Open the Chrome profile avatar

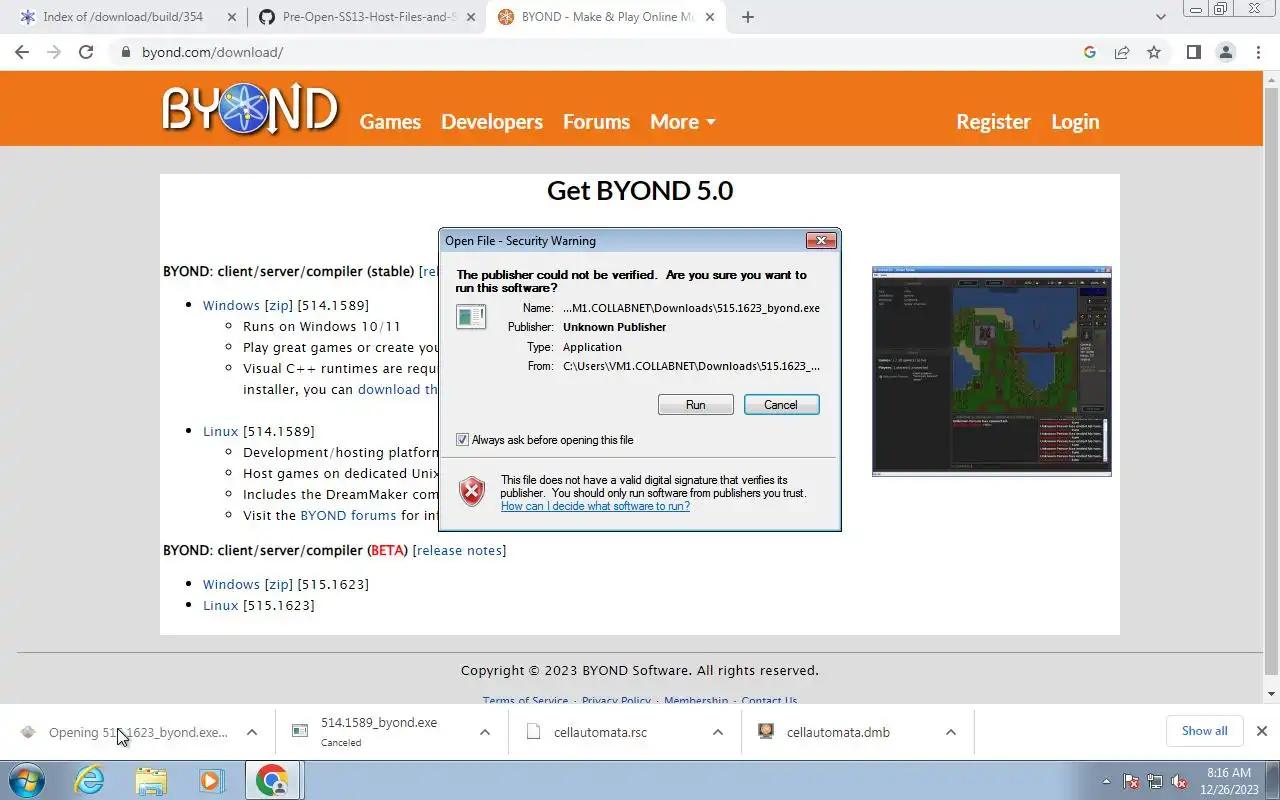tap(1226, 52)
